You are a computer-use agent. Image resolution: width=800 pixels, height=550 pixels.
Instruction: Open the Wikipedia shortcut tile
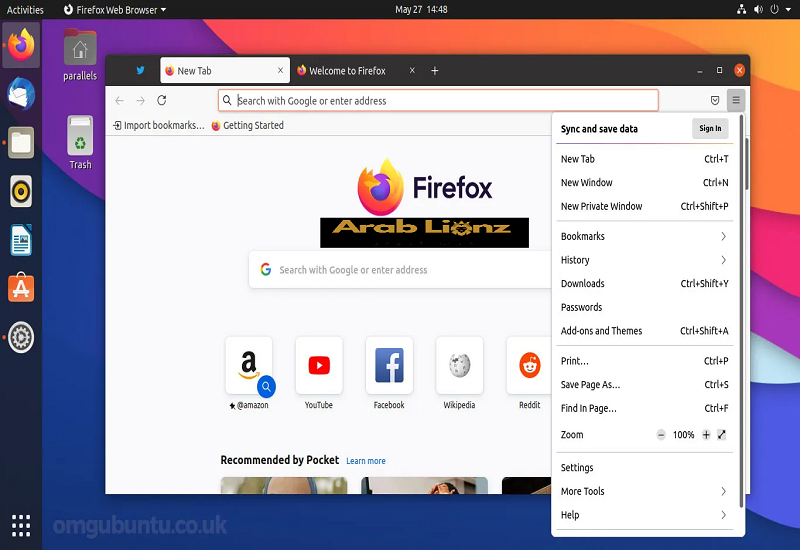(459, 365)
